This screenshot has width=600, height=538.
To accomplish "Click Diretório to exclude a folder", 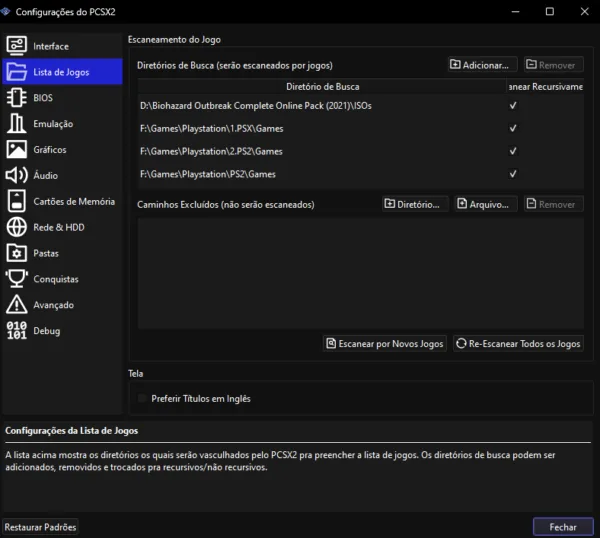I will tap(415, 204).
